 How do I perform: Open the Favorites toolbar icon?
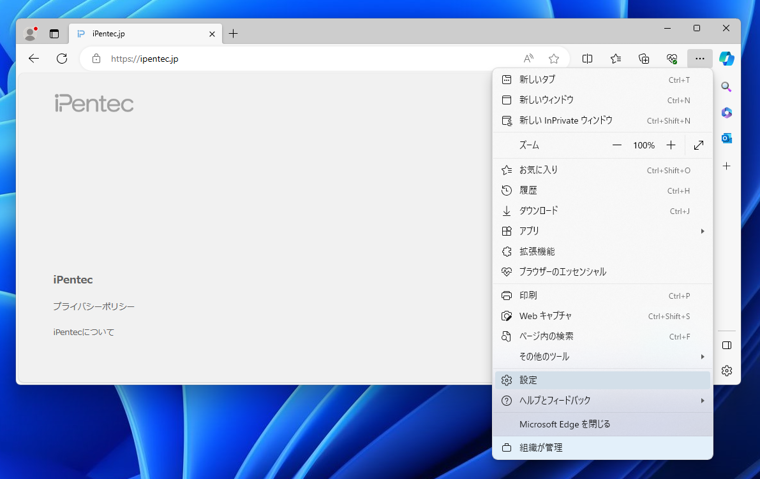tap(616, 59)
